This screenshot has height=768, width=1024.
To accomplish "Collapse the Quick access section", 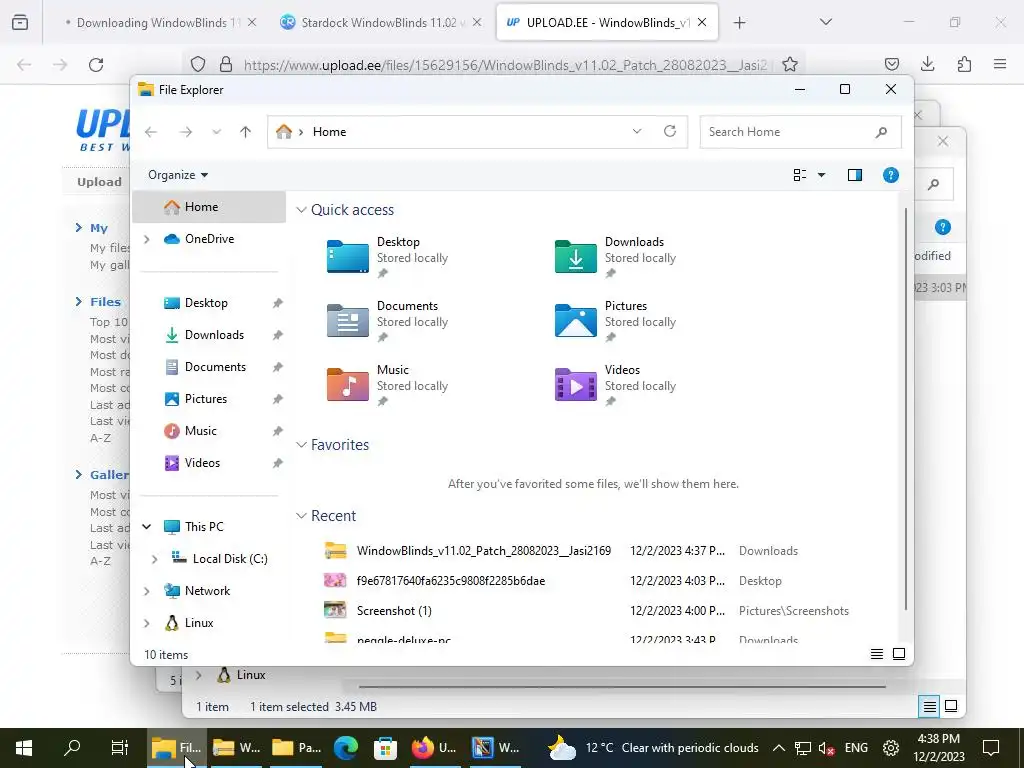I will [x=301, y=210].
